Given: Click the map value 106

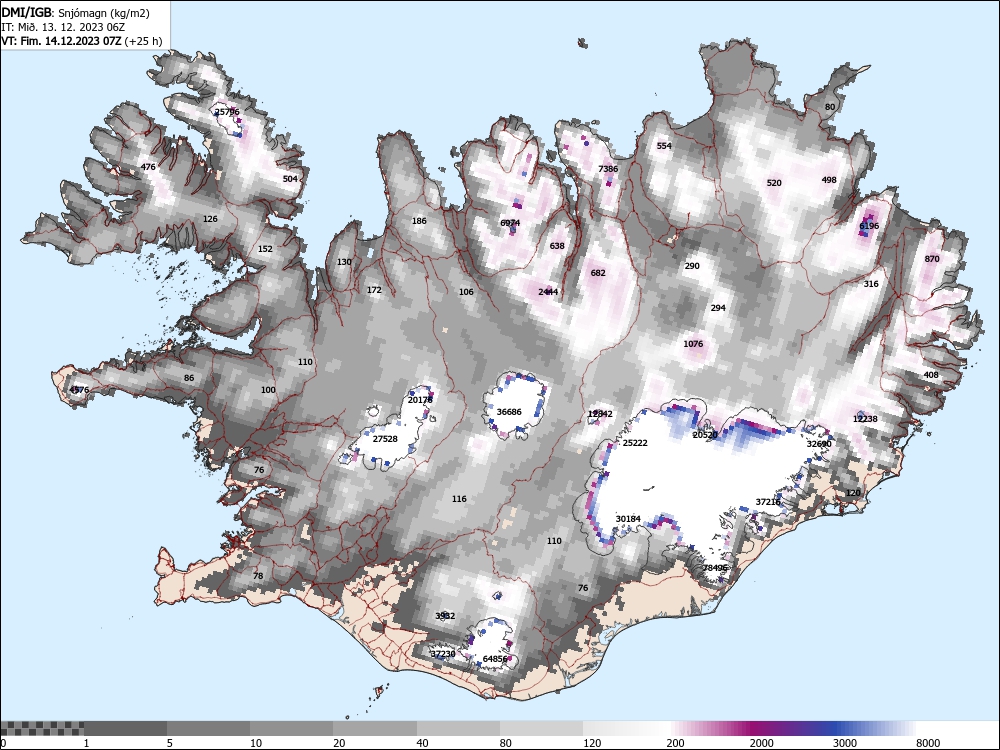Looking at the screenshot, I should pos(466,292).
